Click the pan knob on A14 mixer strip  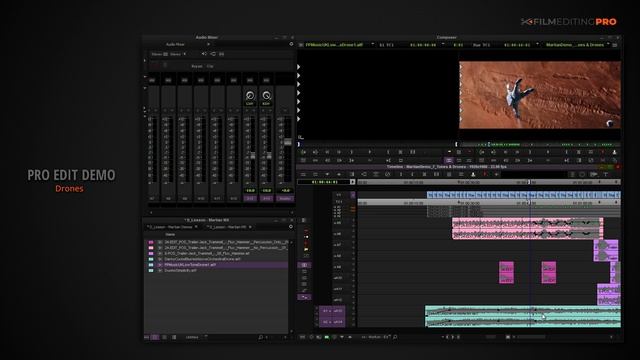tap(266, 96)
